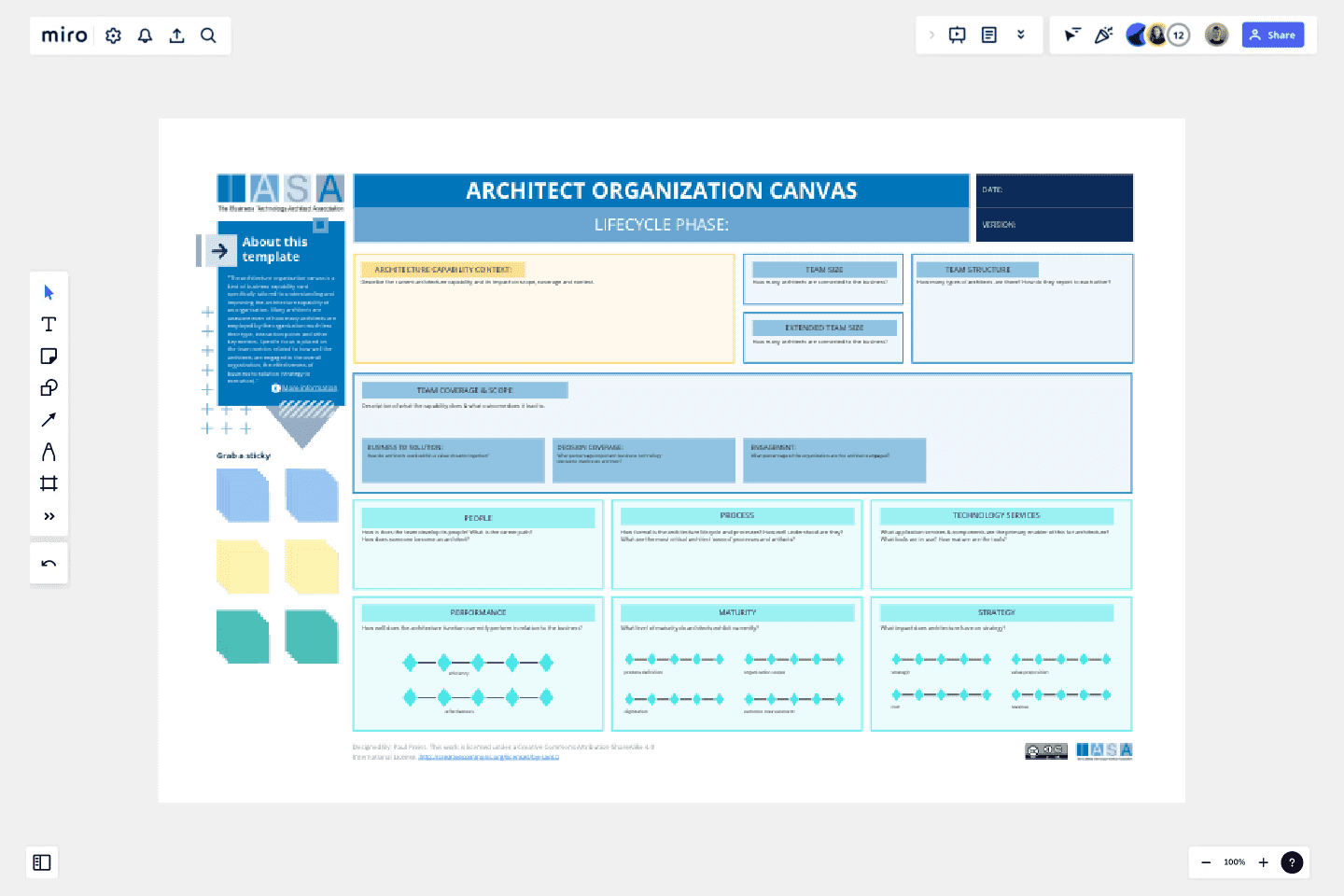
Task: Toggle hide collaborators' cursors
Action: point(1072,35)
